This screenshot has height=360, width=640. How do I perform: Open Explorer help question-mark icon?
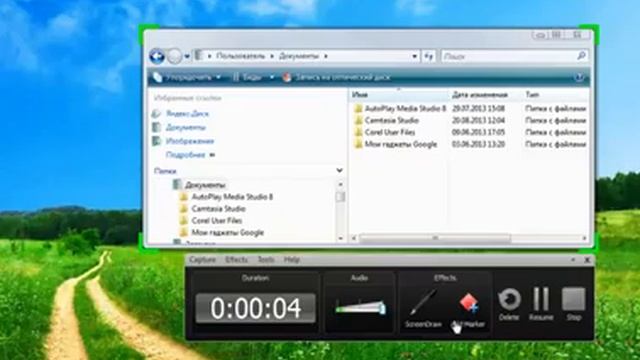click(x=579, y=77)
